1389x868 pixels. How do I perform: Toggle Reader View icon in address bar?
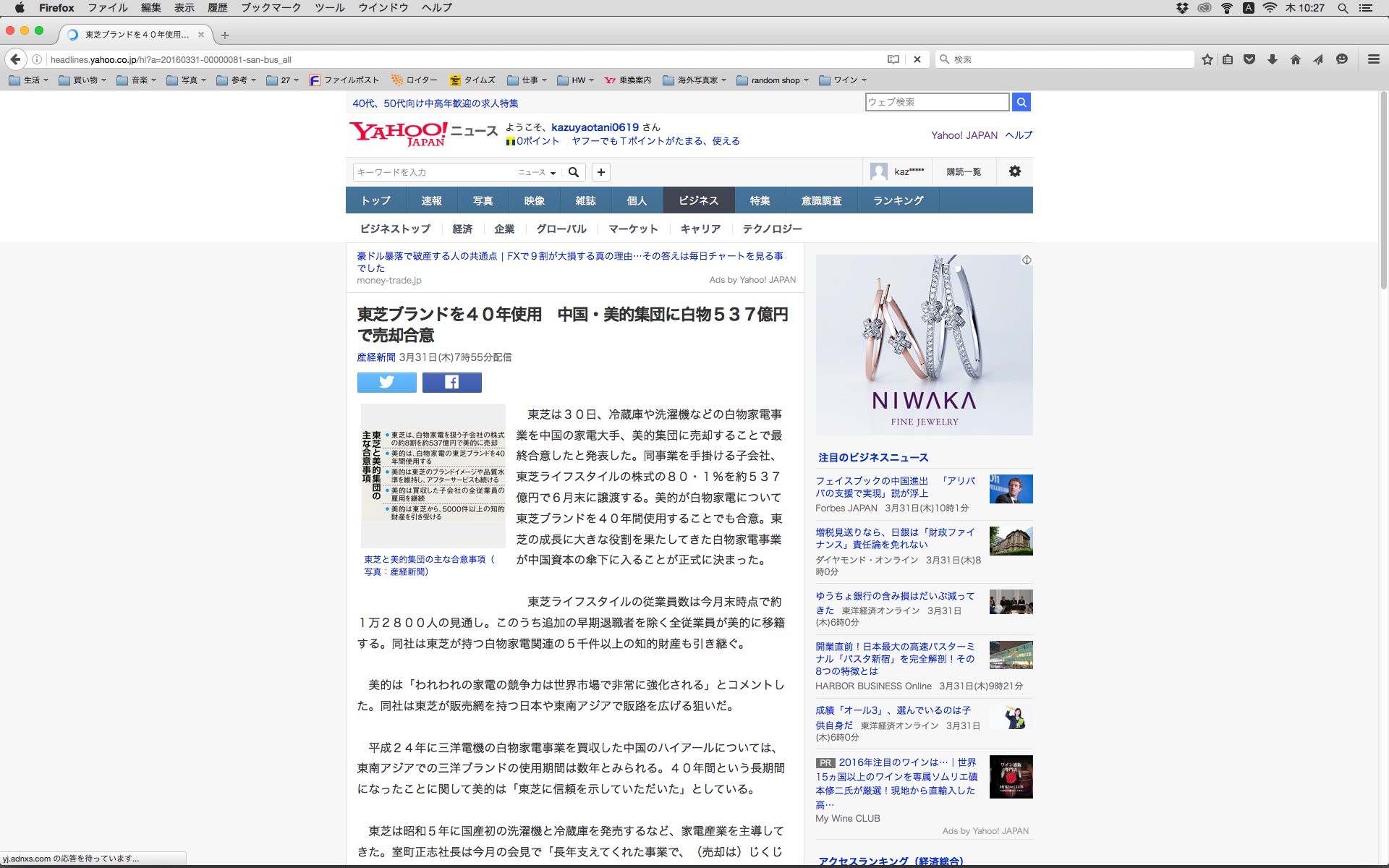[x=893, y=59]
